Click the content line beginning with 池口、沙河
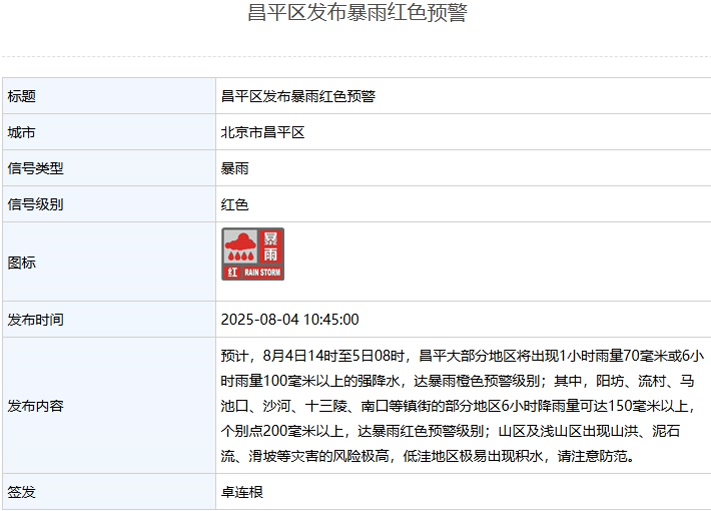The height and width of the screenshot is (511, 711). pos(457,407)
